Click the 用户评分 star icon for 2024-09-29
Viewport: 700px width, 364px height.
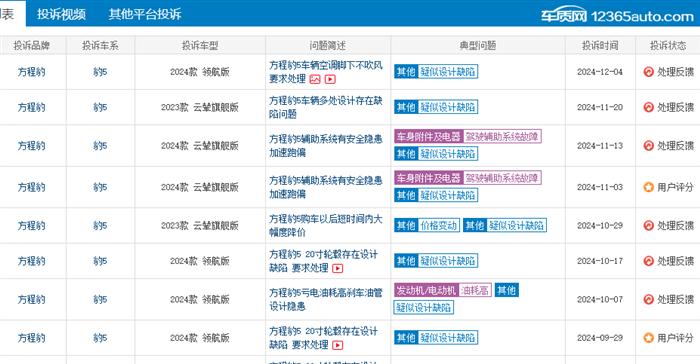649,338
